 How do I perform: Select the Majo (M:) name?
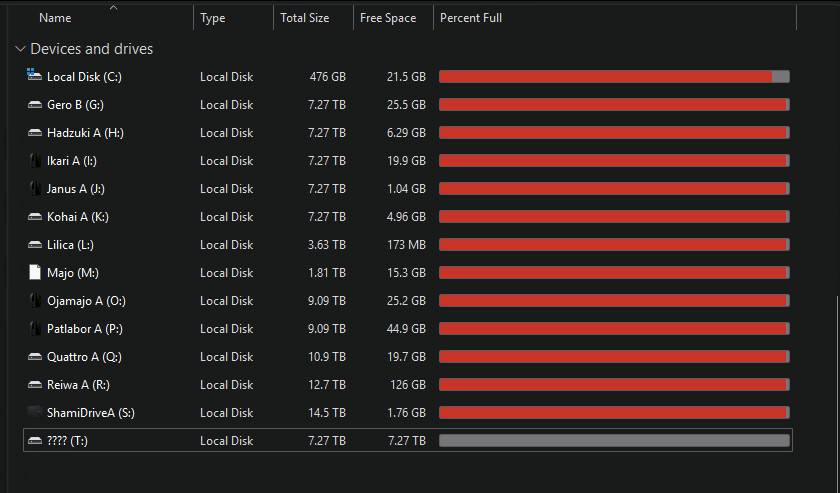(x=73, y=273)
